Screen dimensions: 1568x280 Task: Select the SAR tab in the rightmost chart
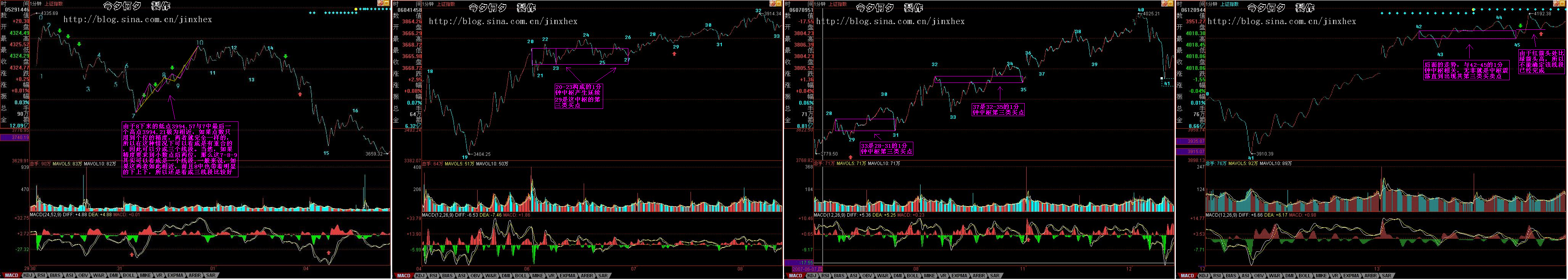coord(1387,276)
